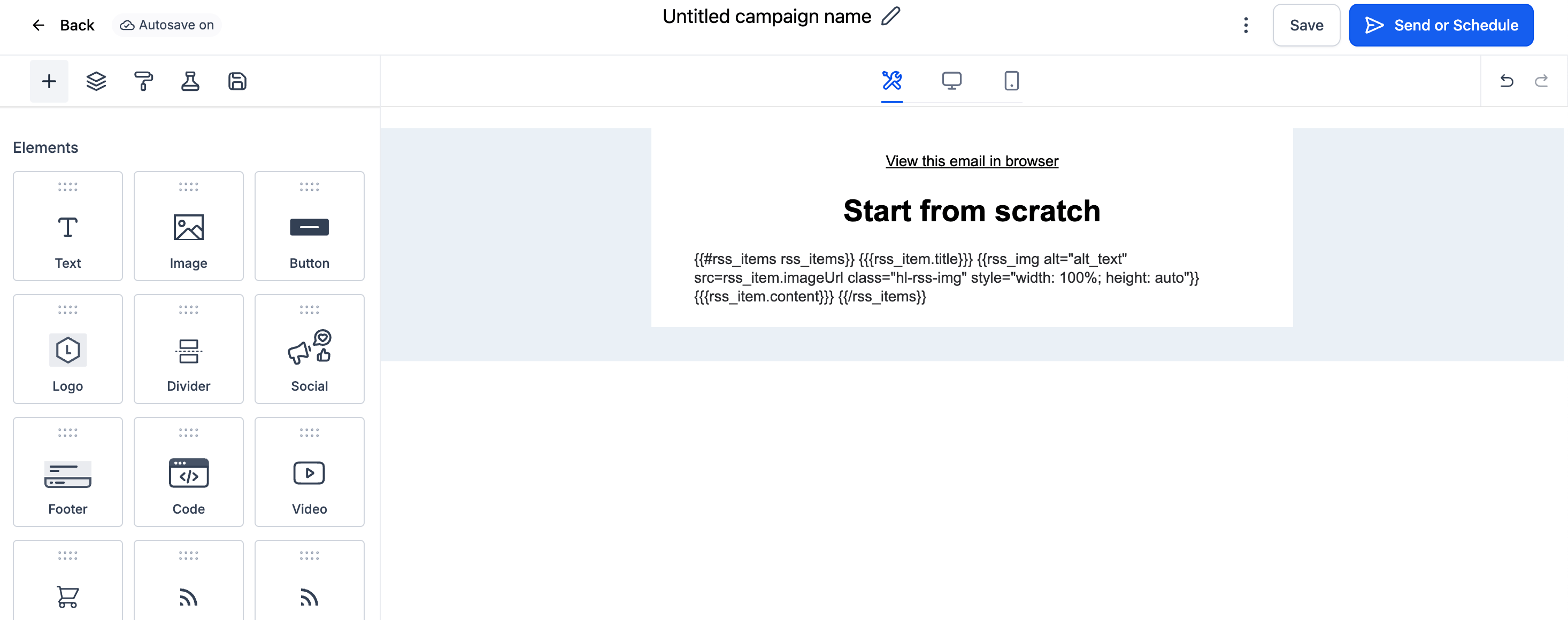Click the saved templates floppy icon
Viewport: 1568px width, 620px height.
(x=237, y=81)
